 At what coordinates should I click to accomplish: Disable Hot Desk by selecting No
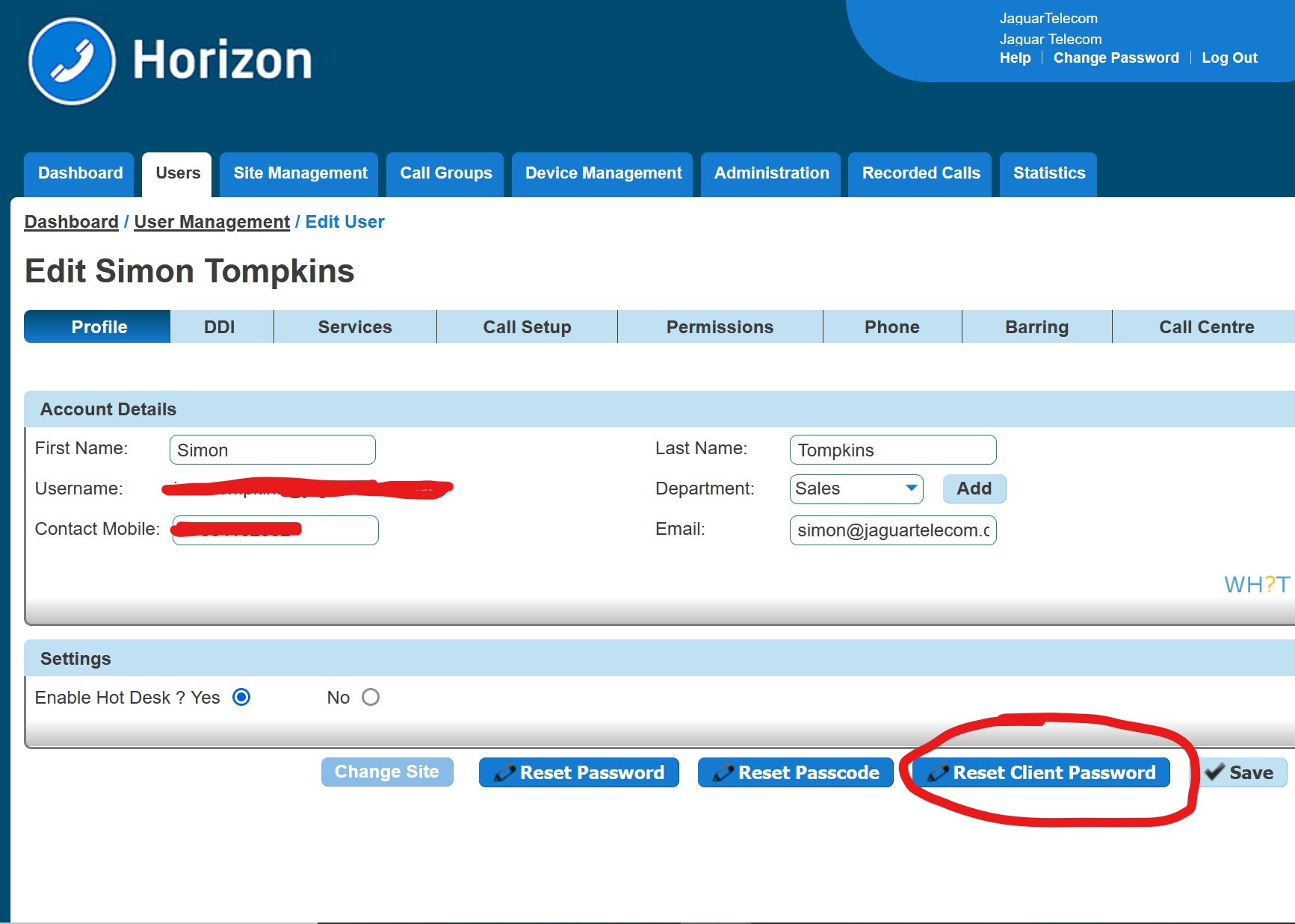370,697
